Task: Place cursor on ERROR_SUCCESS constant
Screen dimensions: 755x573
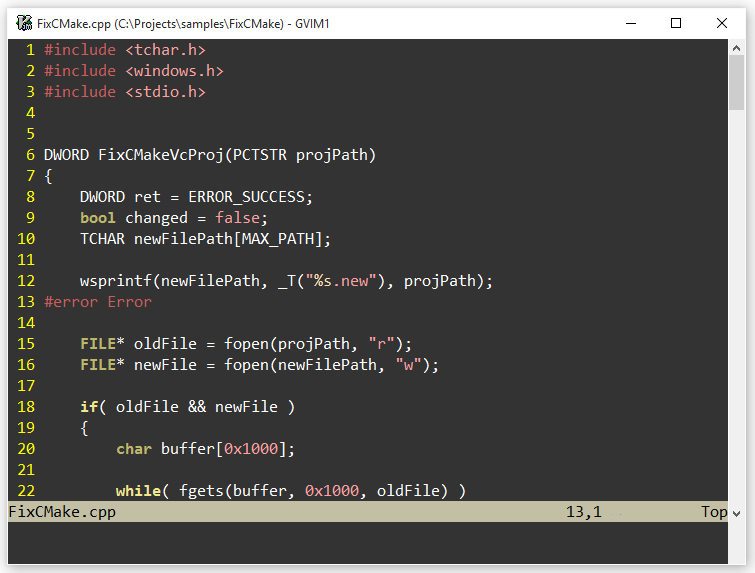Action: (250, 197)
